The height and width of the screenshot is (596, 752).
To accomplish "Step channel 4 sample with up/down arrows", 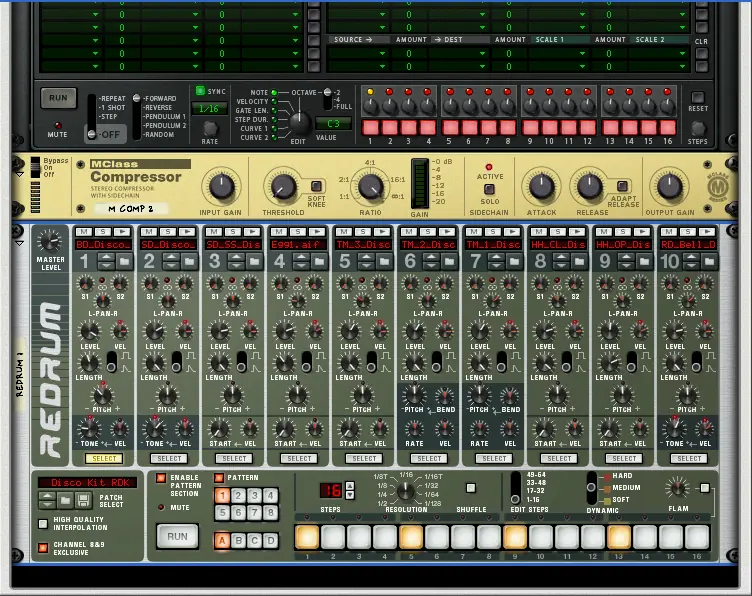I will click(301, 261).
